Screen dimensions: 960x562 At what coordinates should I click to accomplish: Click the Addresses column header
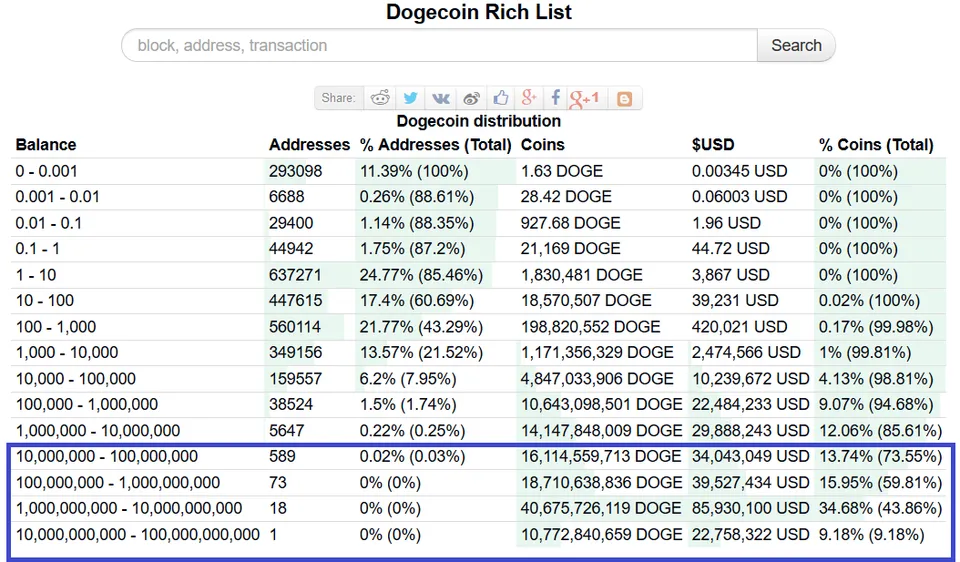pos(309,145)
